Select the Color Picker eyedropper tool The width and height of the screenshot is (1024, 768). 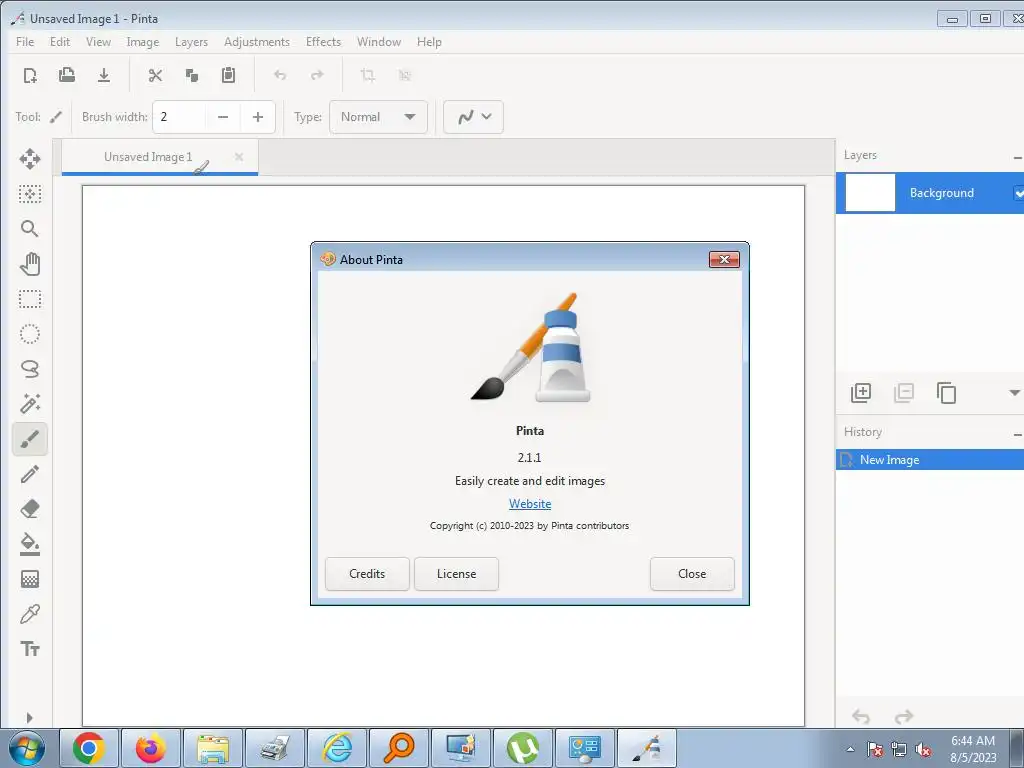click(x=30, y=614)
